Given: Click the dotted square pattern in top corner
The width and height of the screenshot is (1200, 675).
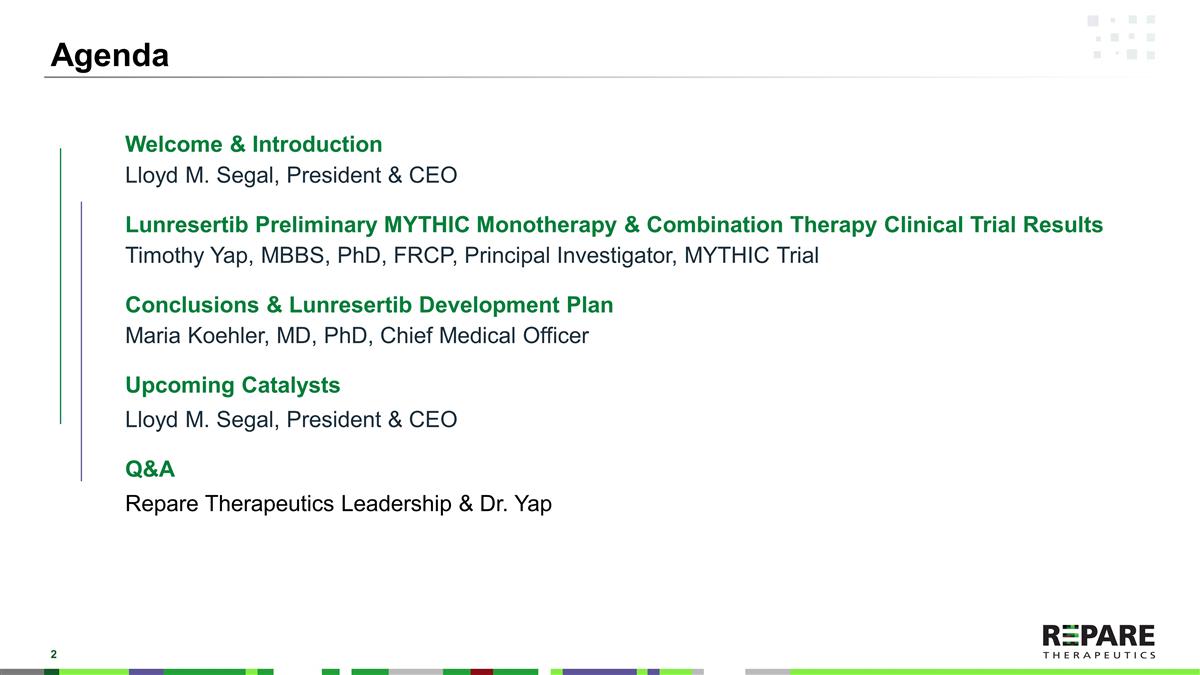Looking at the screenshot, I should click(x=1121, y=37).
